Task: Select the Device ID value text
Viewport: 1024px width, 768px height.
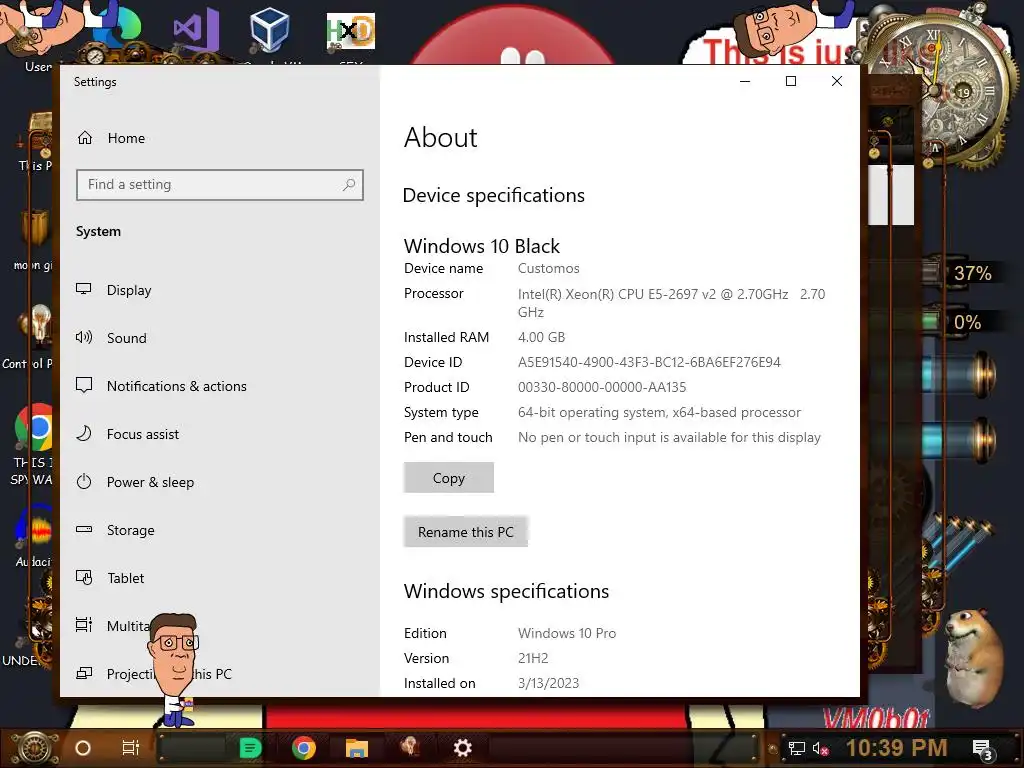Action: pos(649,362)
